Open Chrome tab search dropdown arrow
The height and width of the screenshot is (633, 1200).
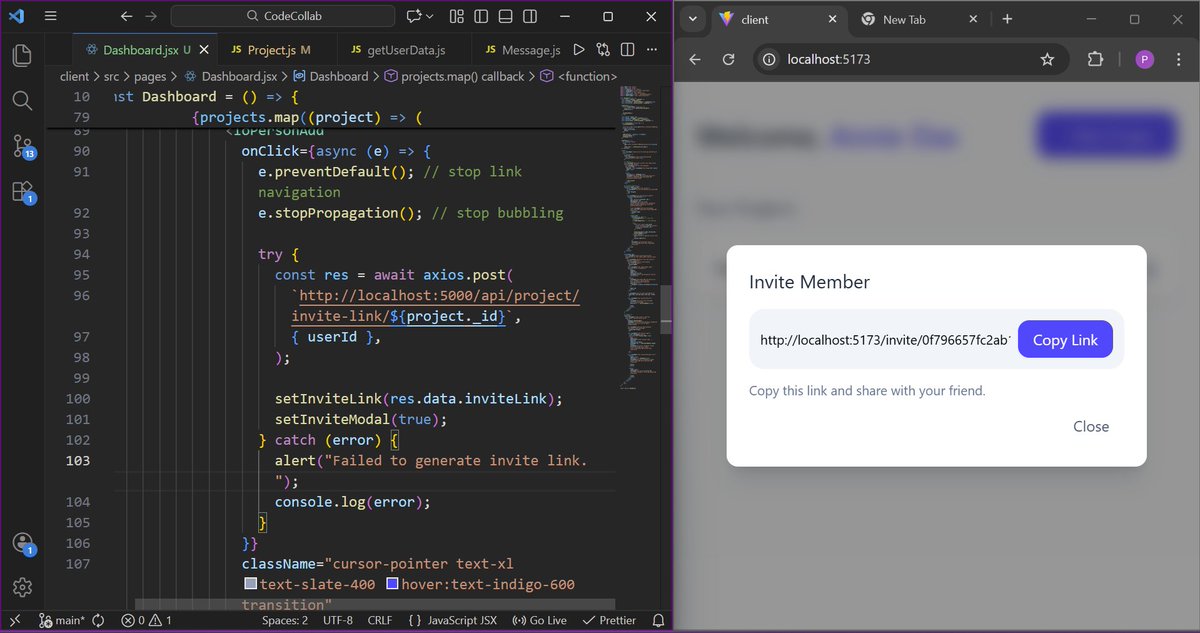coord(693,20)
